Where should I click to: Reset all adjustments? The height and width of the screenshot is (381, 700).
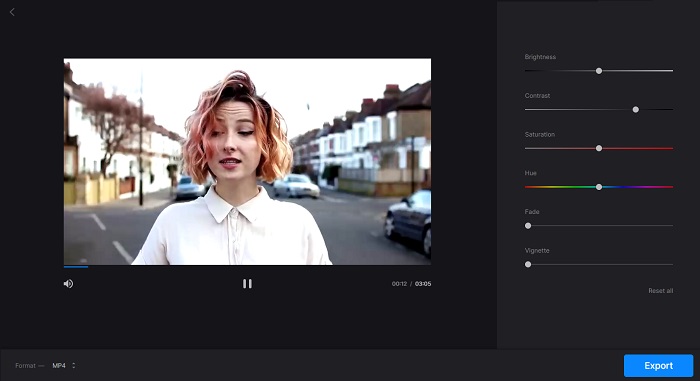[660, 291]
